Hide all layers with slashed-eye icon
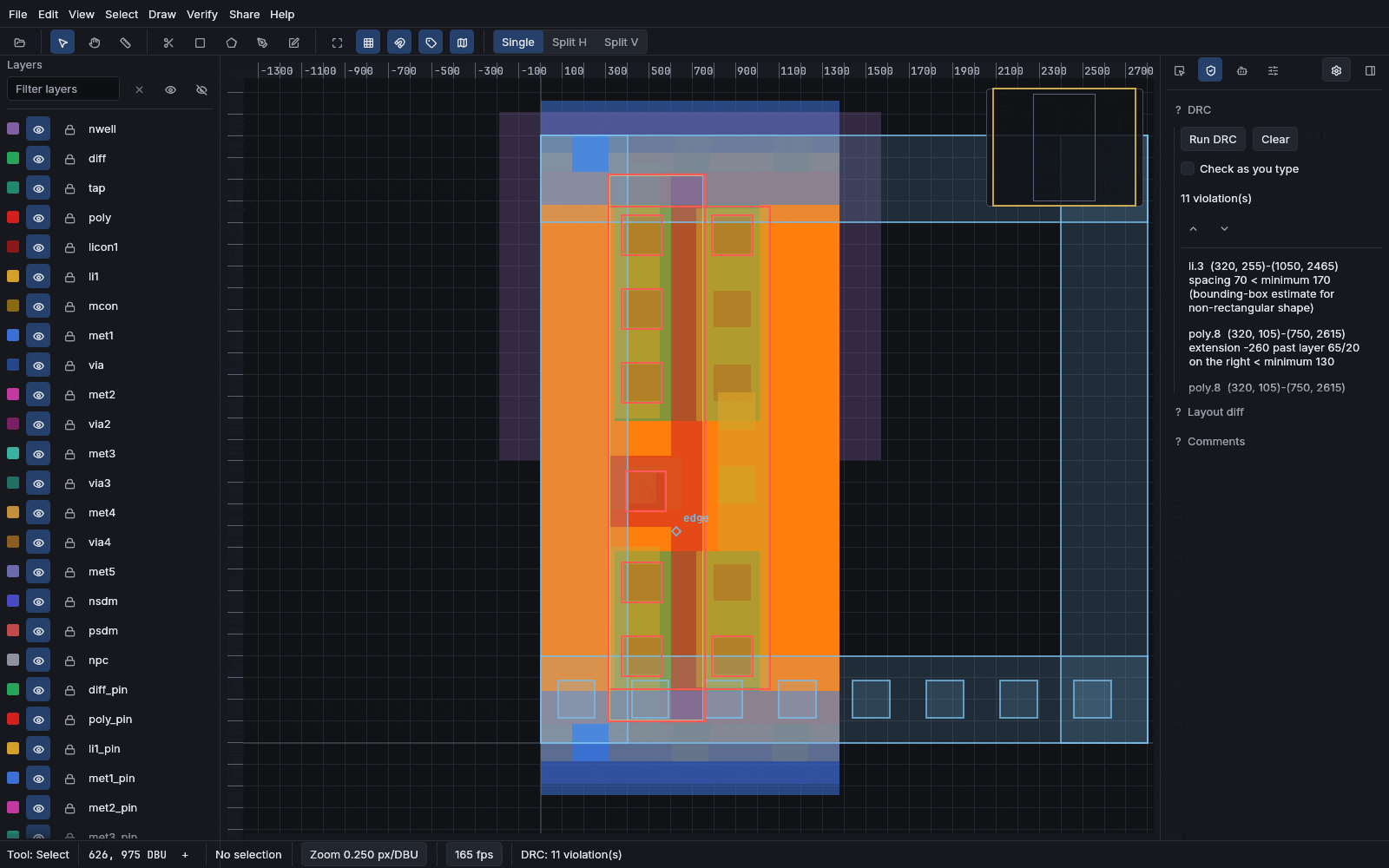Screen dimensions: 1389x868 click(201, 89)
